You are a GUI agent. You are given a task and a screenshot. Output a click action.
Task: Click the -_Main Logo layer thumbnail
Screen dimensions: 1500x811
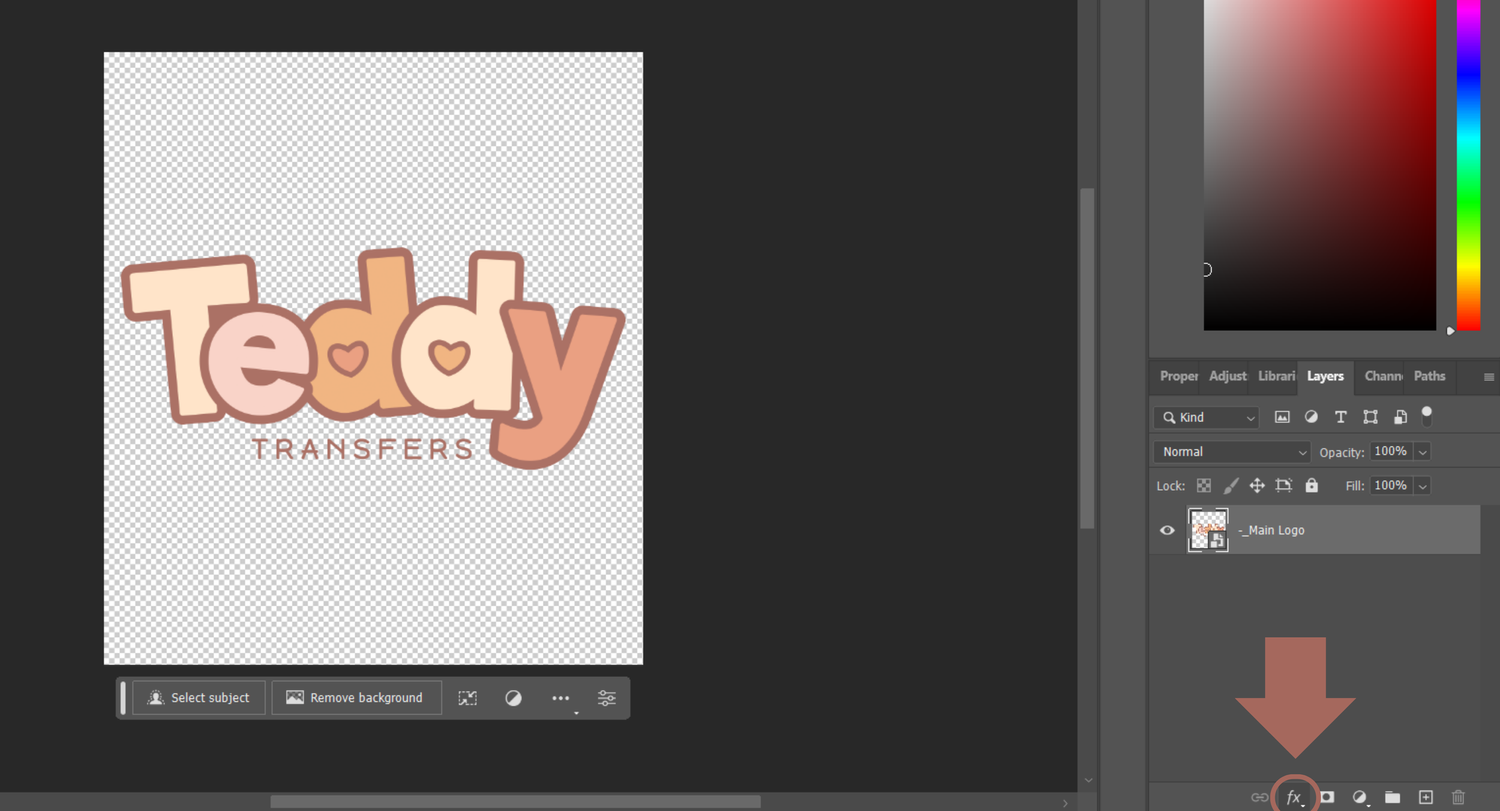coord(1208,530)
